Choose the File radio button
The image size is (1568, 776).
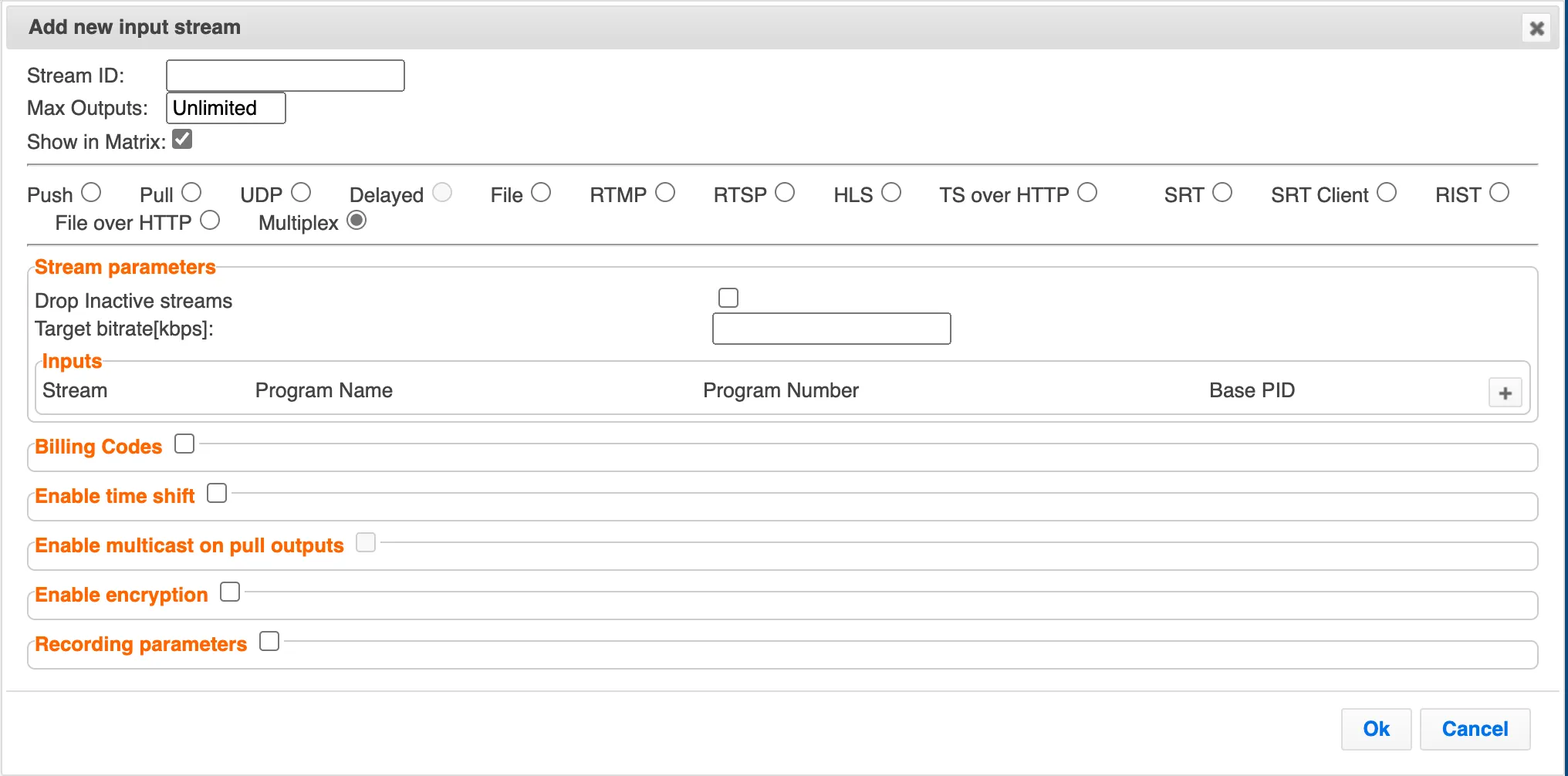click(x=541, y=192)
